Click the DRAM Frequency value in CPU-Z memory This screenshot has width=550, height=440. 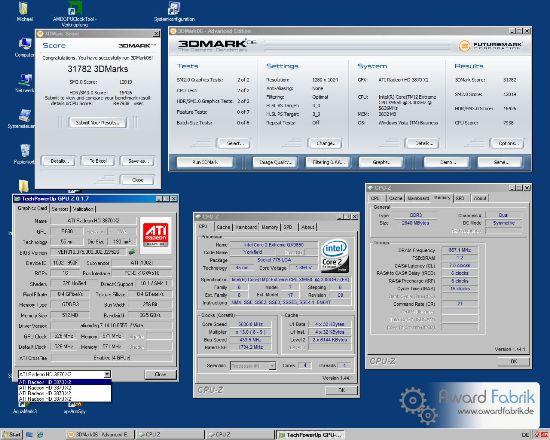coord(460,250)
